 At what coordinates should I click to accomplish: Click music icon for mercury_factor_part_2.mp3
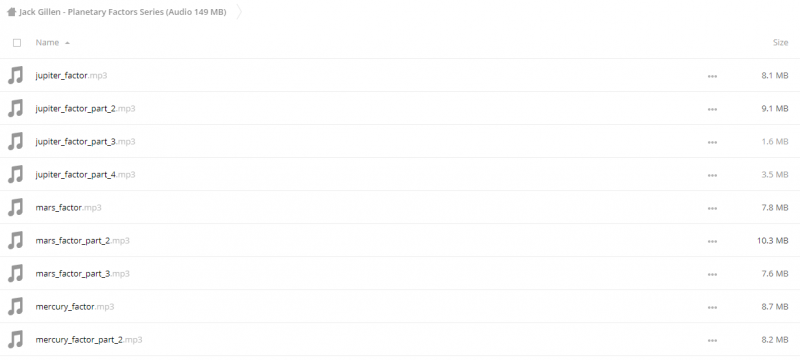click(16, 340)
